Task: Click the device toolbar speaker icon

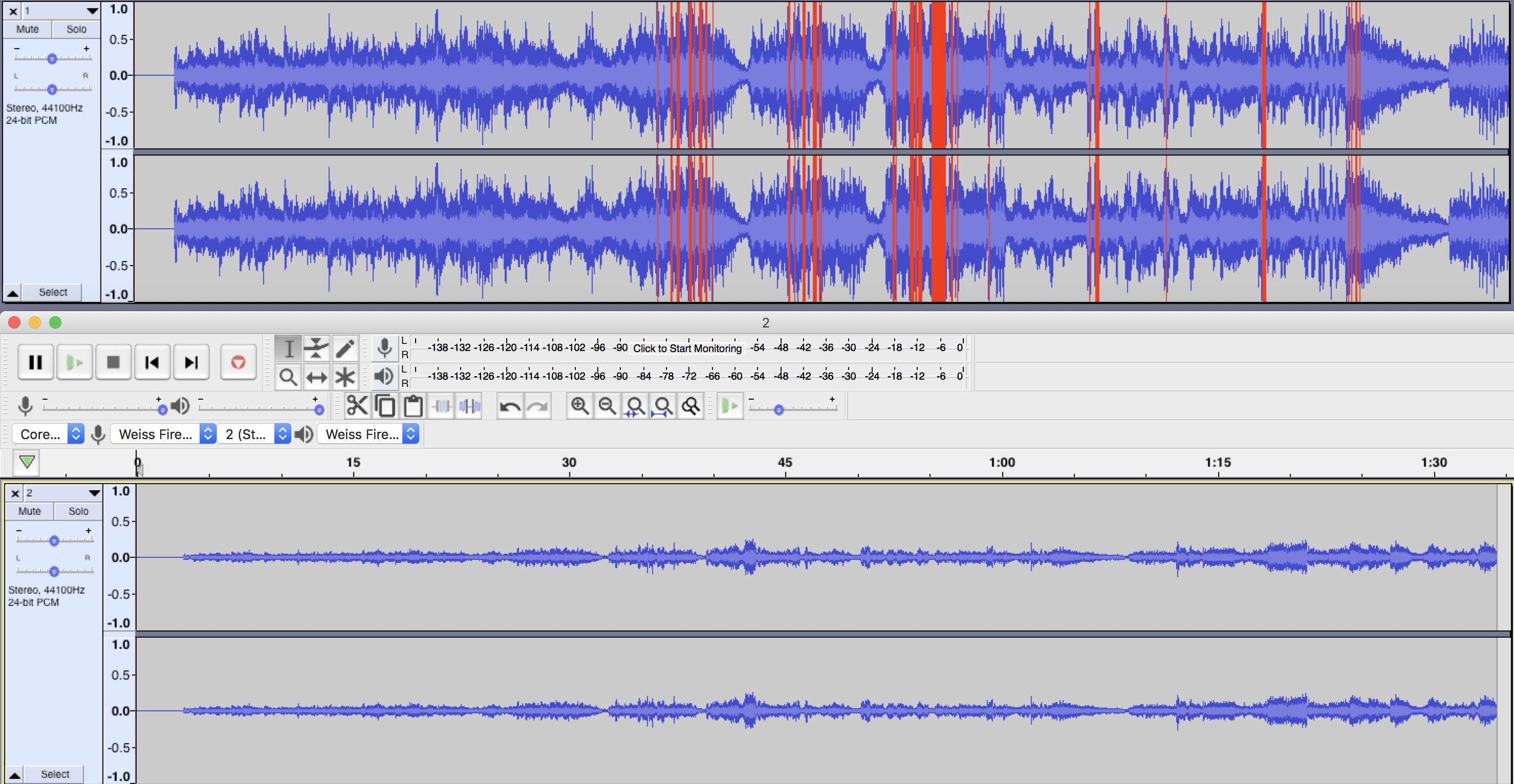Action: (x=304, y=434)
